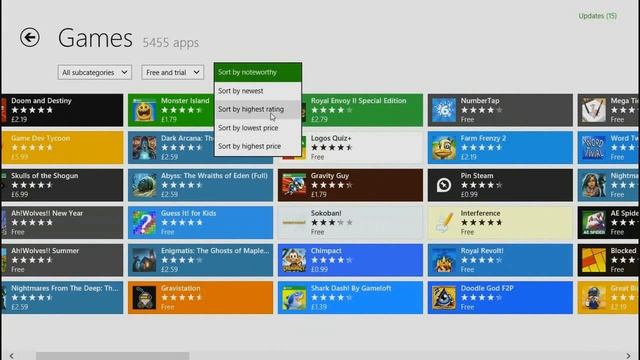Open the Doodle God F2P icon
This screenshot has width=640, height=360.
pyautogui.click(x=444, y=298)
